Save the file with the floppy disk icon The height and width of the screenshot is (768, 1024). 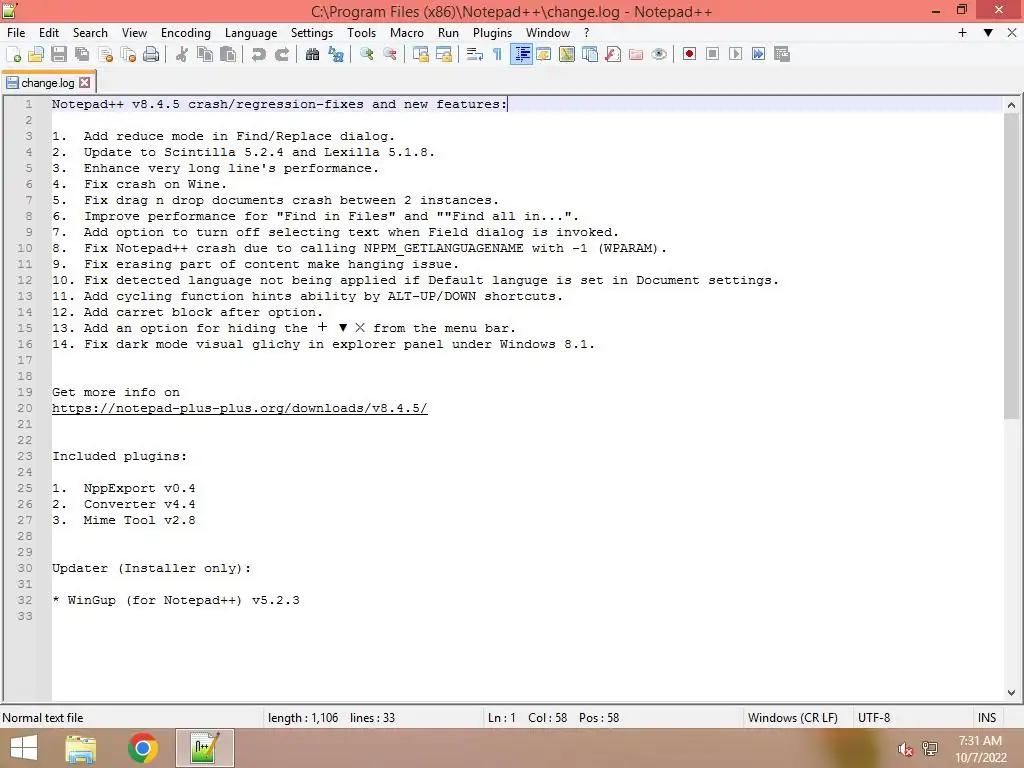point(59,54)
